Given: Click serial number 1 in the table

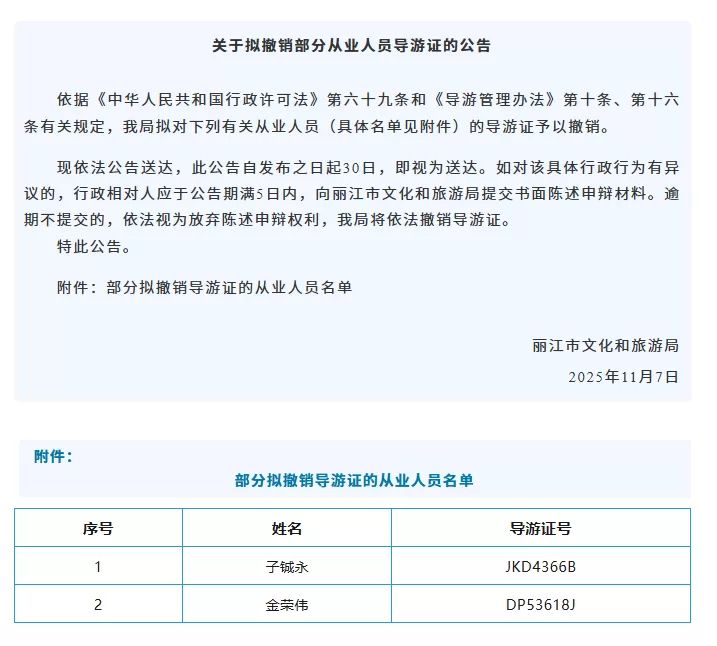Looking at the screenshot, I should (x=98, y=567).
